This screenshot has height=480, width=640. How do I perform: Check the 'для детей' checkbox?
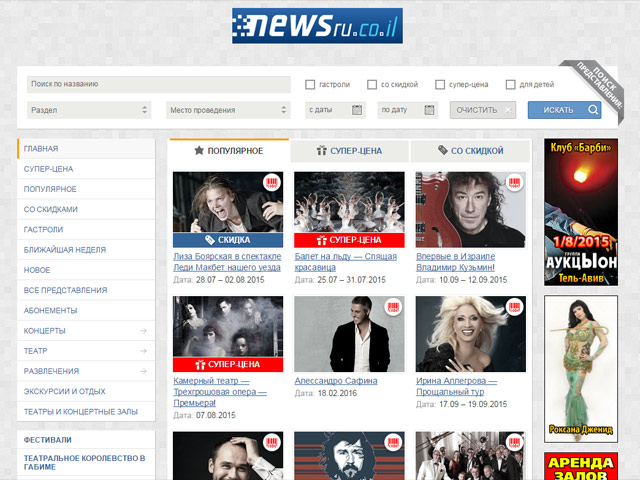(x=510, y=84)
